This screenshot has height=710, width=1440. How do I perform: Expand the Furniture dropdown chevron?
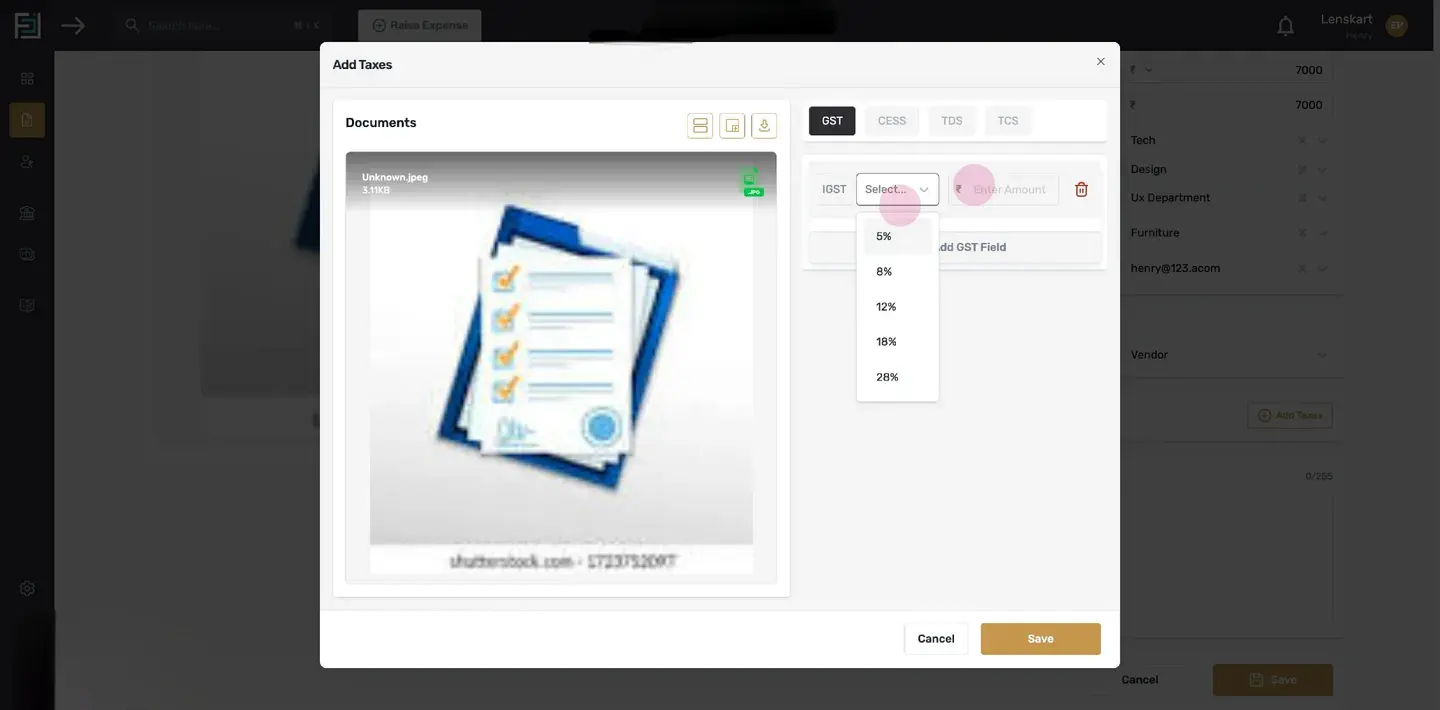pos(1323,233)
